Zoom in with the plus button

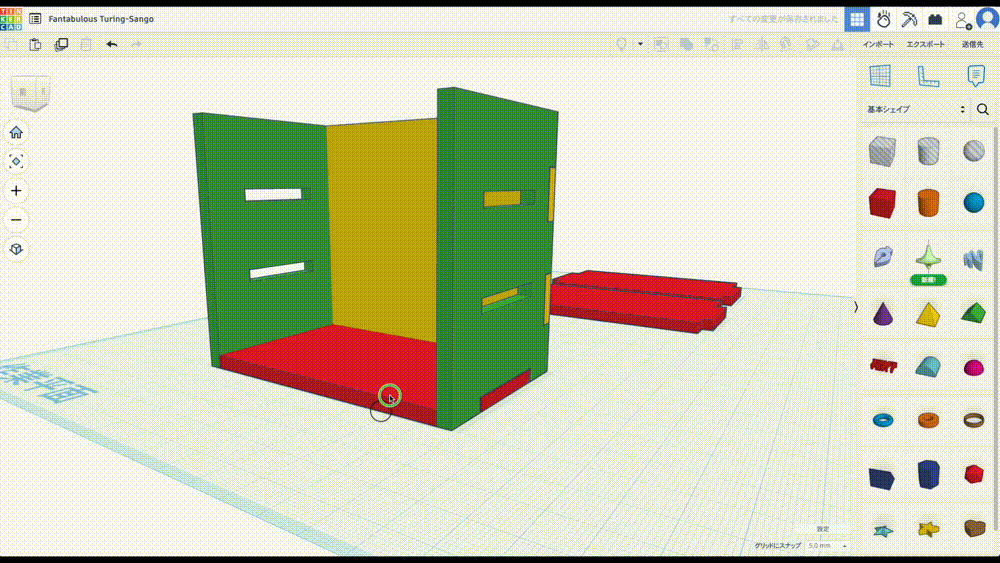tap(16, 191)
